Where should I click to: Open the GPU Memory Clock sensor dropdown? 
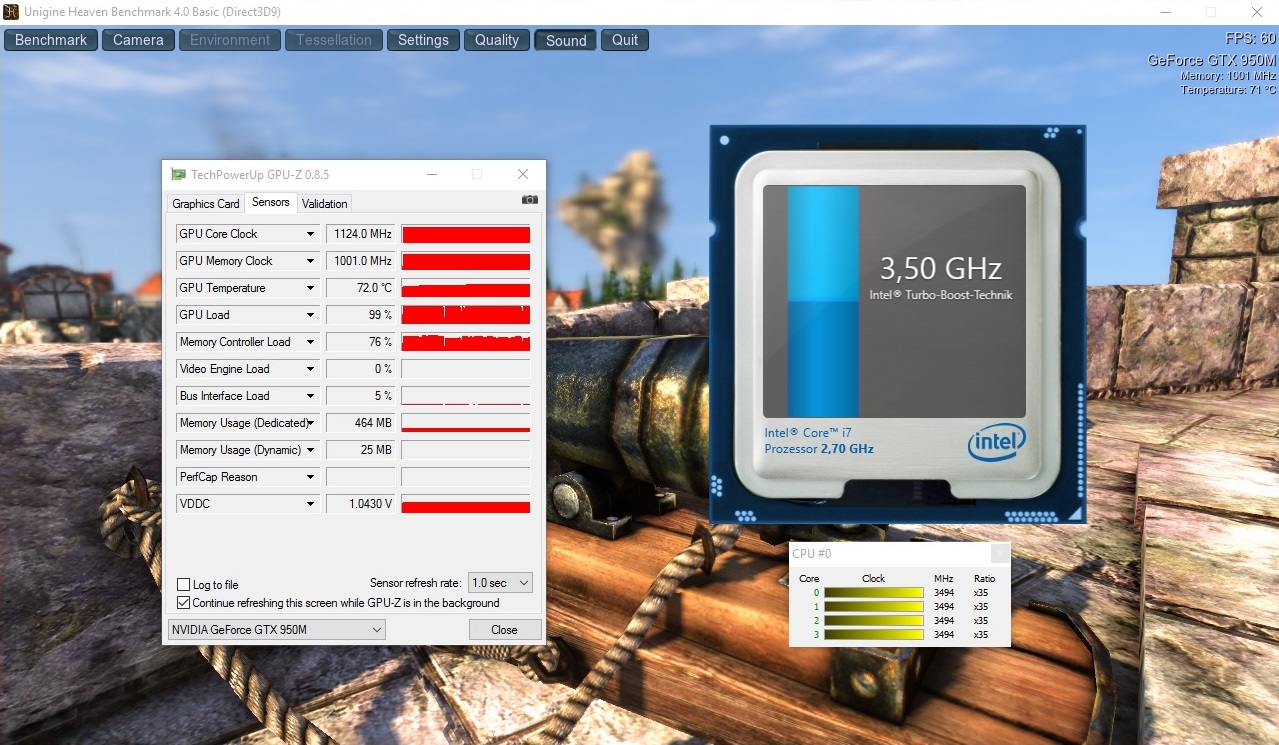(311, 261)
